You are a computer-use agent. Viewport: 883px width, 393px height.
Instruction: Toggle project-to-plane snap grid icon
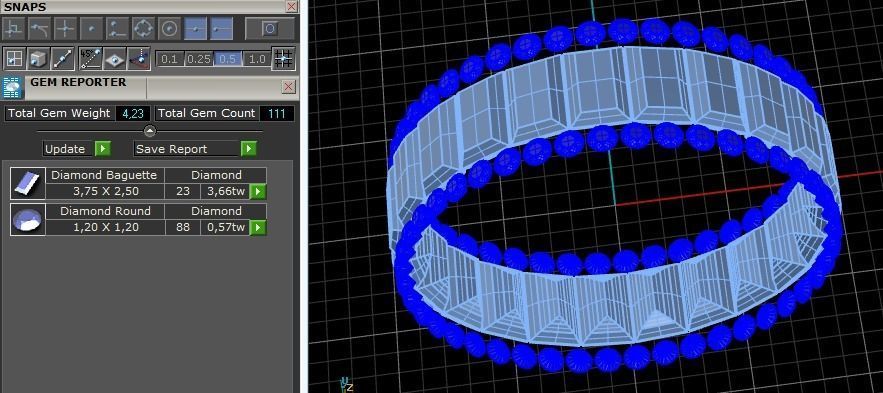(14, 59)
